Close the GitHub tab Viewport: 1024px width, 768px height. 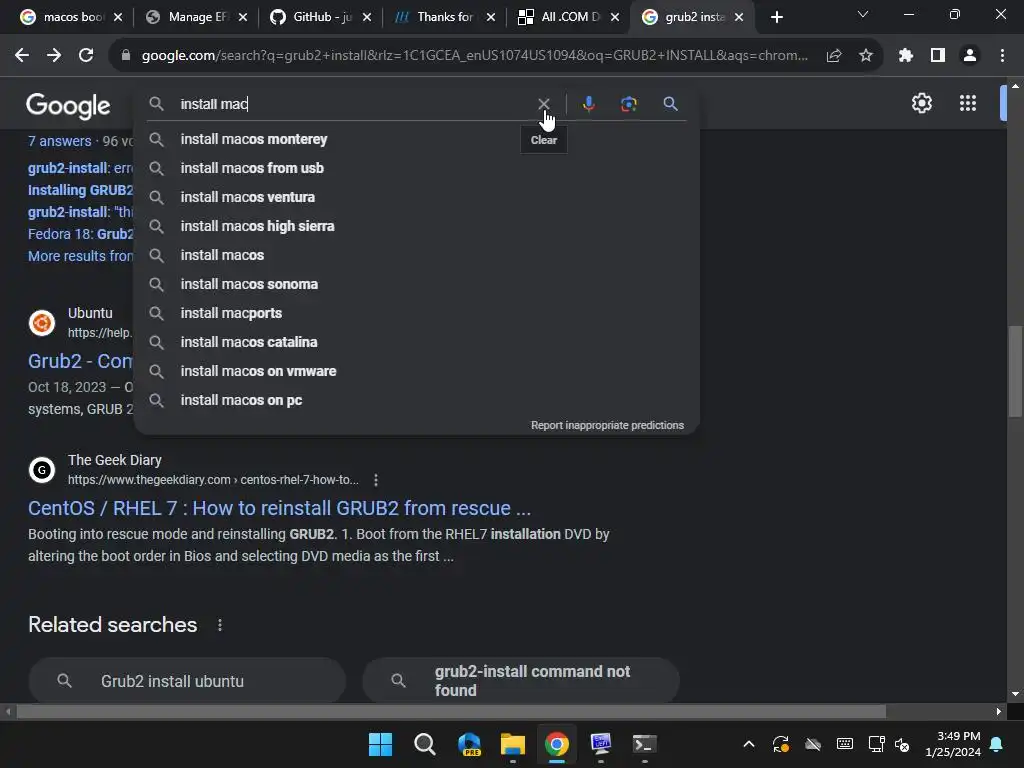point(367,18)
